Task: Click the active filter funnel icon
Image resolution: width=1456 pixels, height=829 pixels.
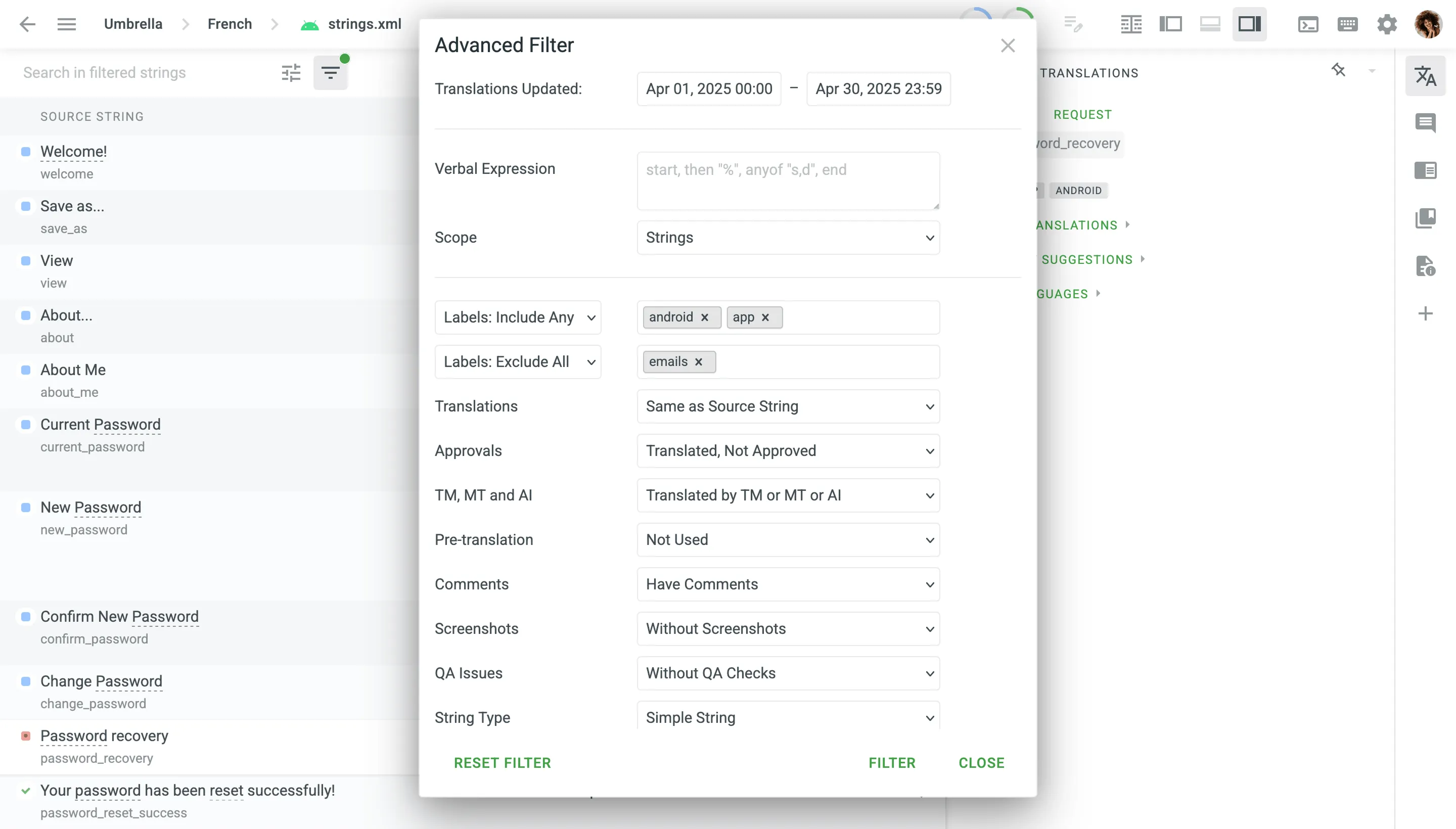Action: [x=330, y=73]
